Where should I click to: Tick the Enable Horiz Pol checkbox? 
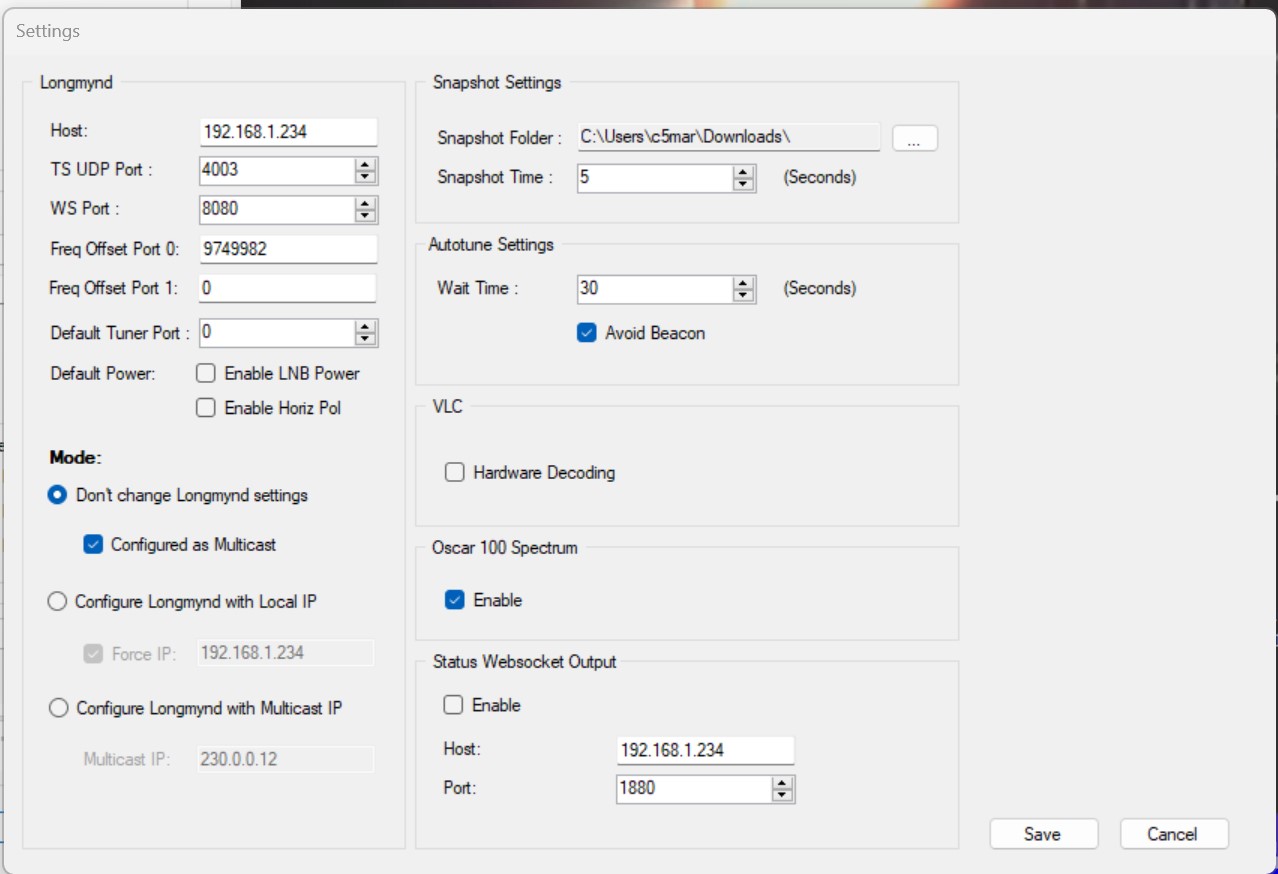[x=206, y=408]
